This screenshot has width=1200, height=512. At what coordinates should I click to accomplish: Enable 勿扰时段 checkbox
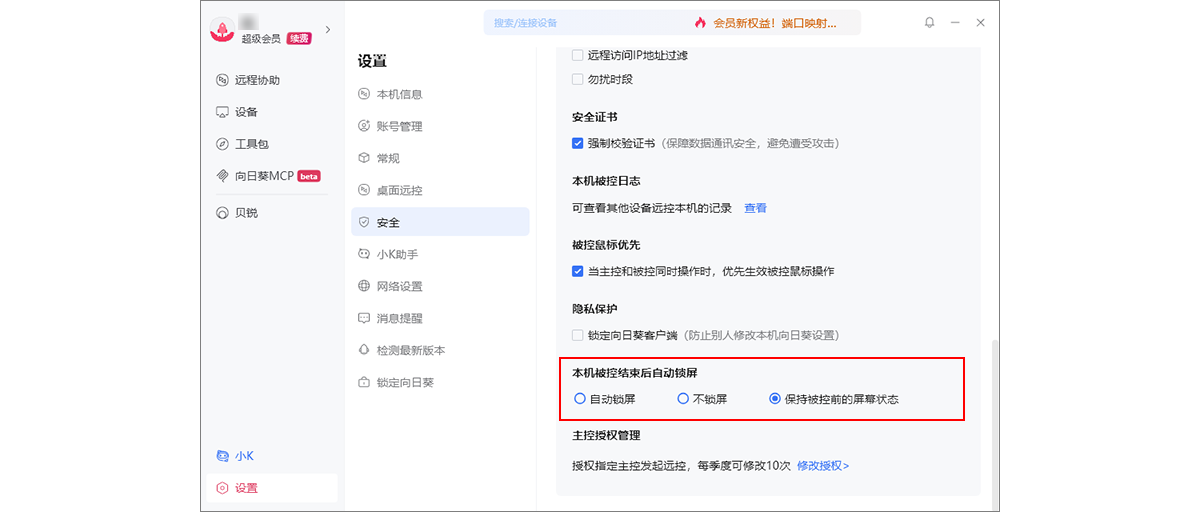click(x=578, y=79)
